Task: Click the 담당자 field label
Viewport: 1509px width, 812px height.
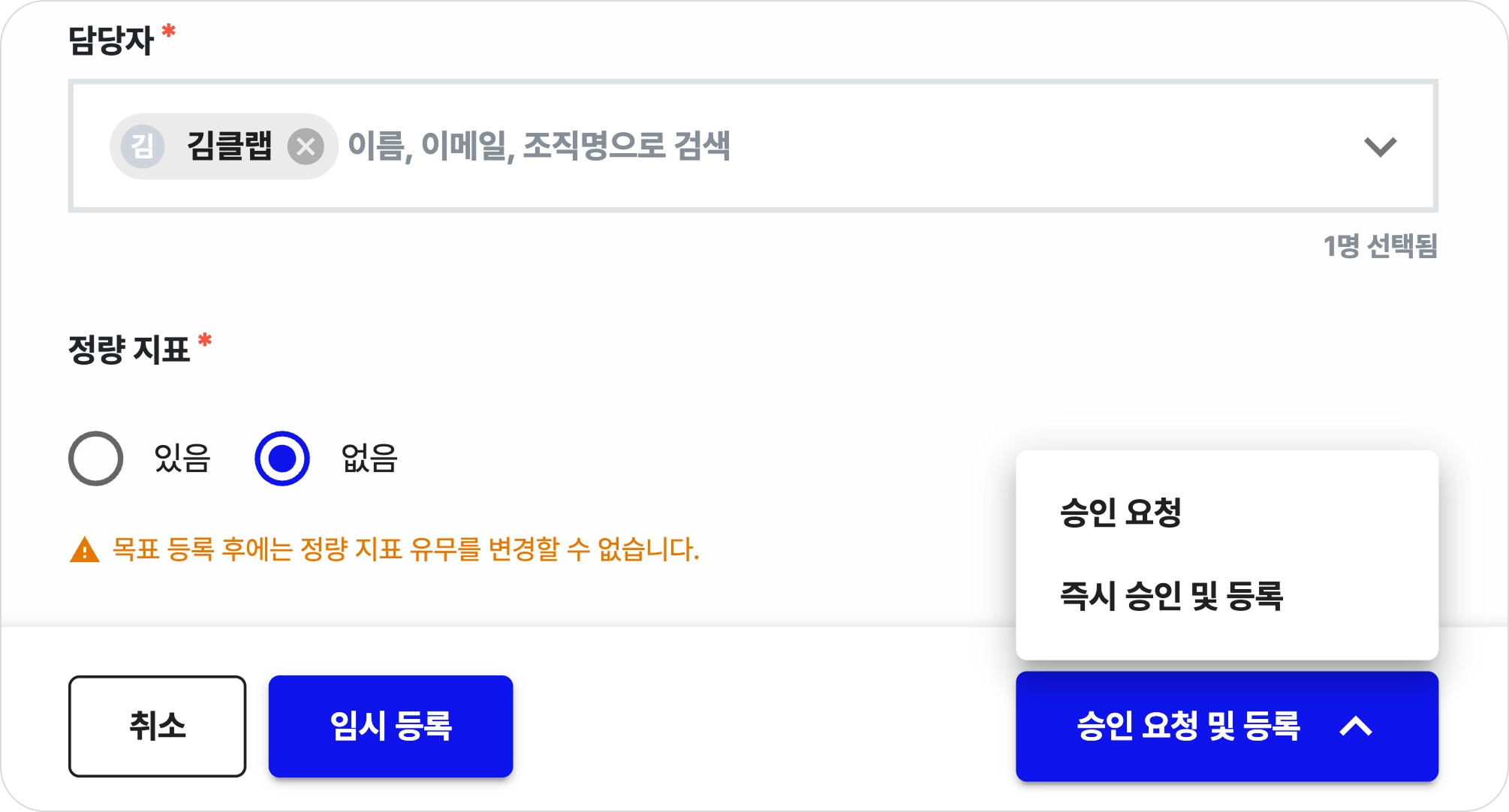Action: click(x=110, y=41)
